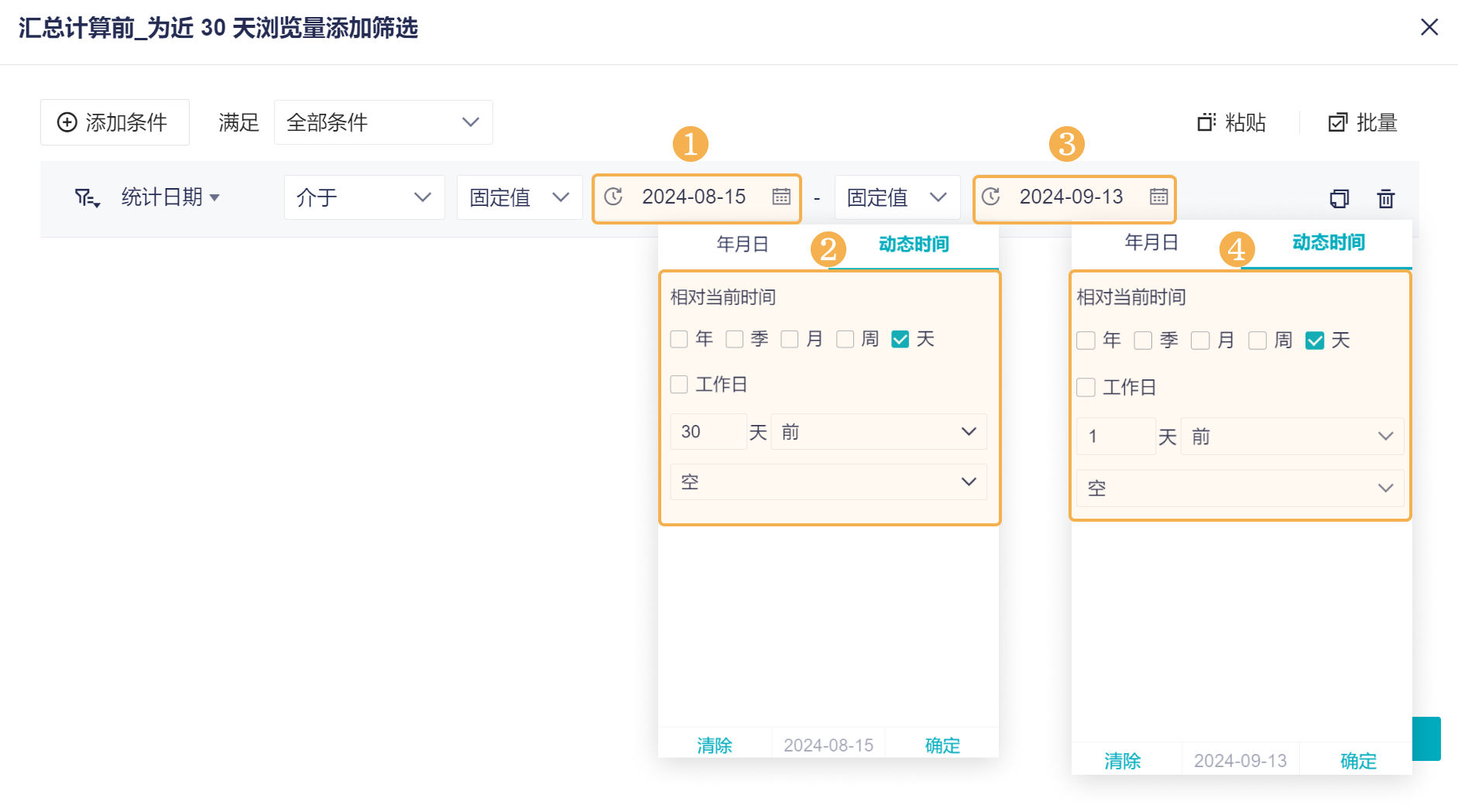Click the teal button behind the end date panel
Viewport: 1458px width, 812px height.
(x=1426, y=738)
